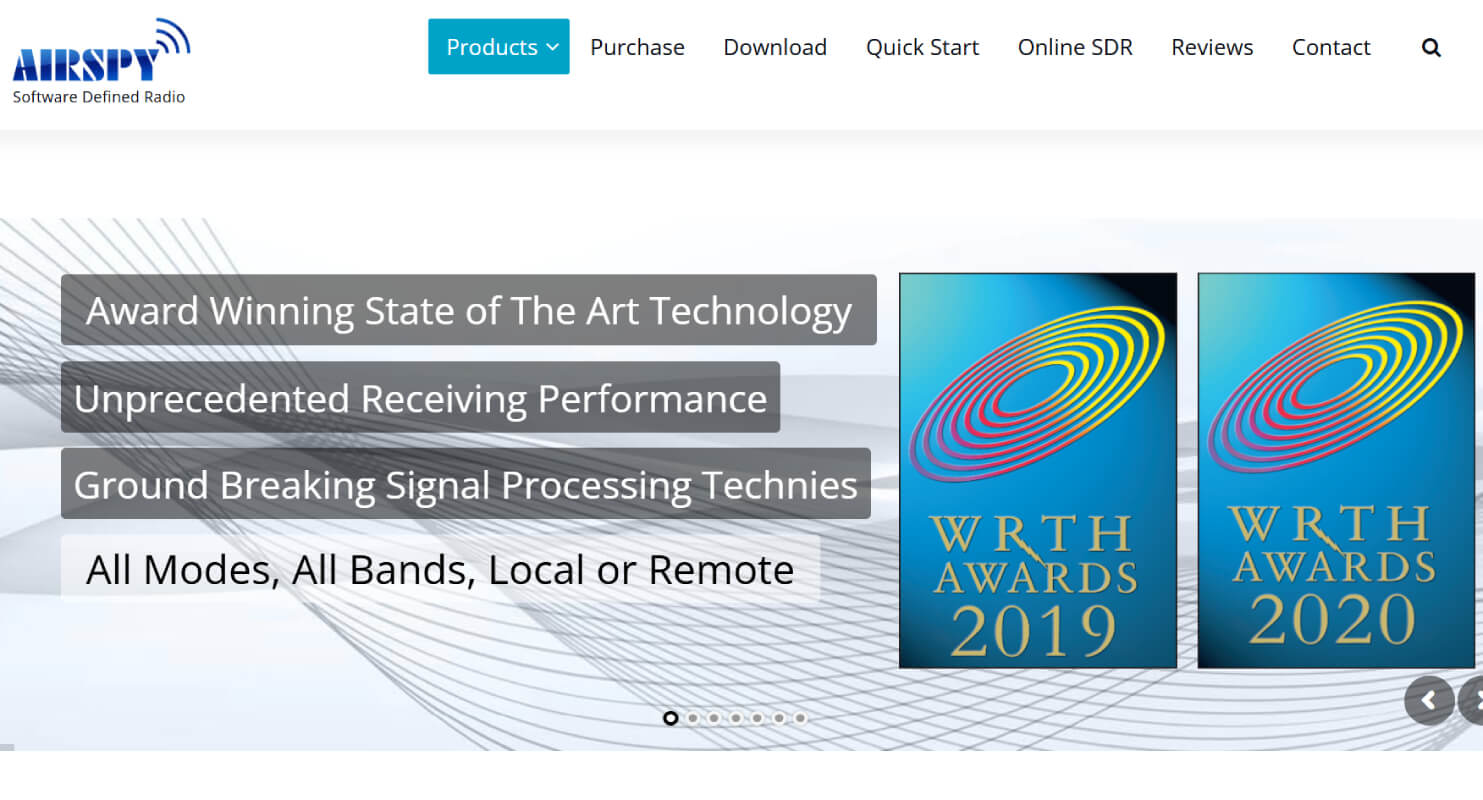This screenshot has height=800, width=1483.
Task: Select the first carousel dot
Action: point(671,718)
